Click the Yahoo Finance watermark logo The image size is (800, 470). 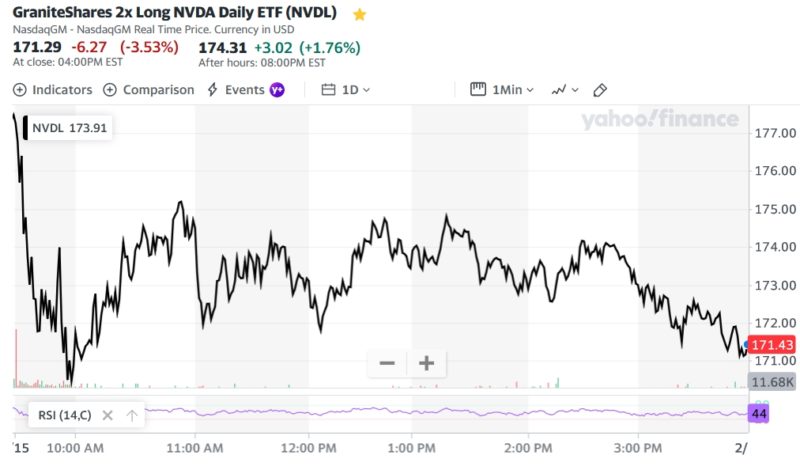pyautogui.click(x=660, y=120)
